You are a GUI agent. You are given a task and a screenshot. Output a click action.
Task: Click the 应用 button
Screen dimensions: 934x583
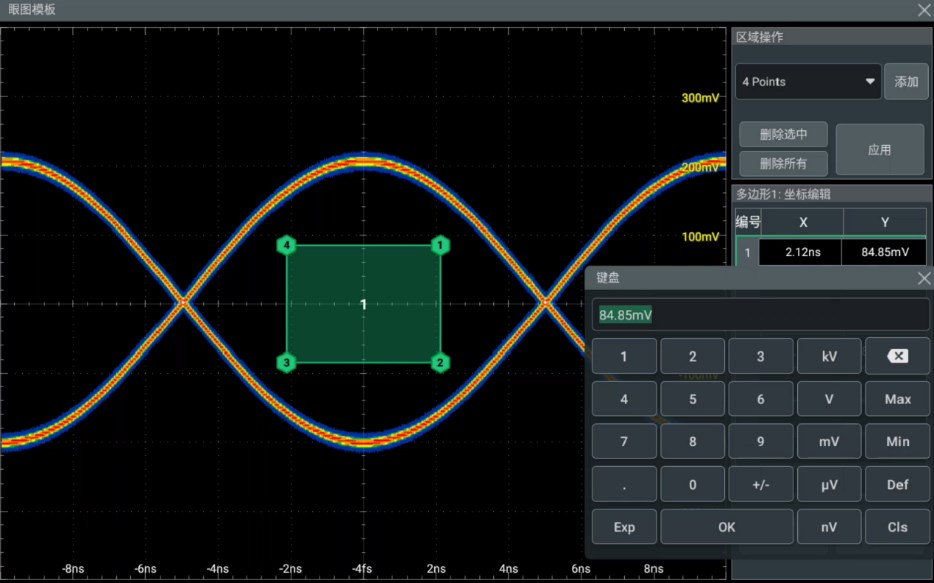tap(880, 149)
